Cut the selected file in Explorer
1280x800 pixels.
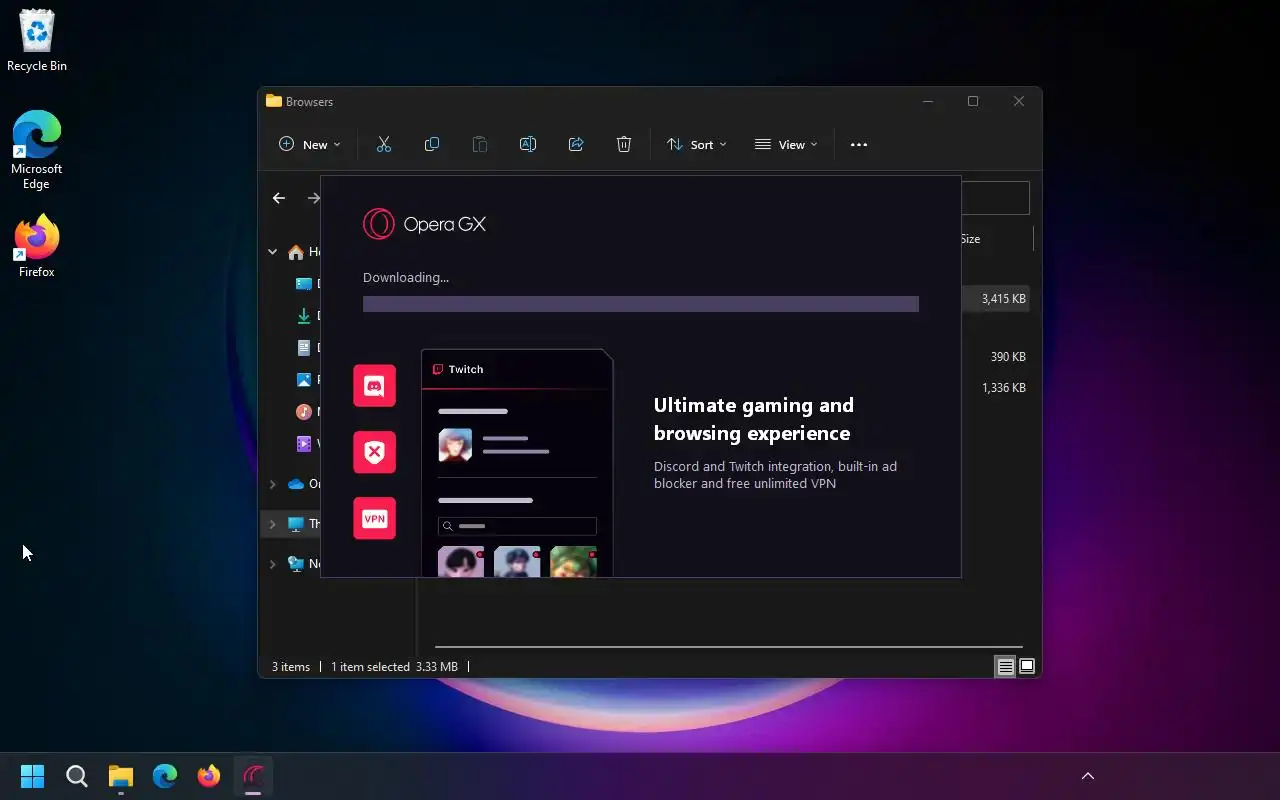pos(383,144)
